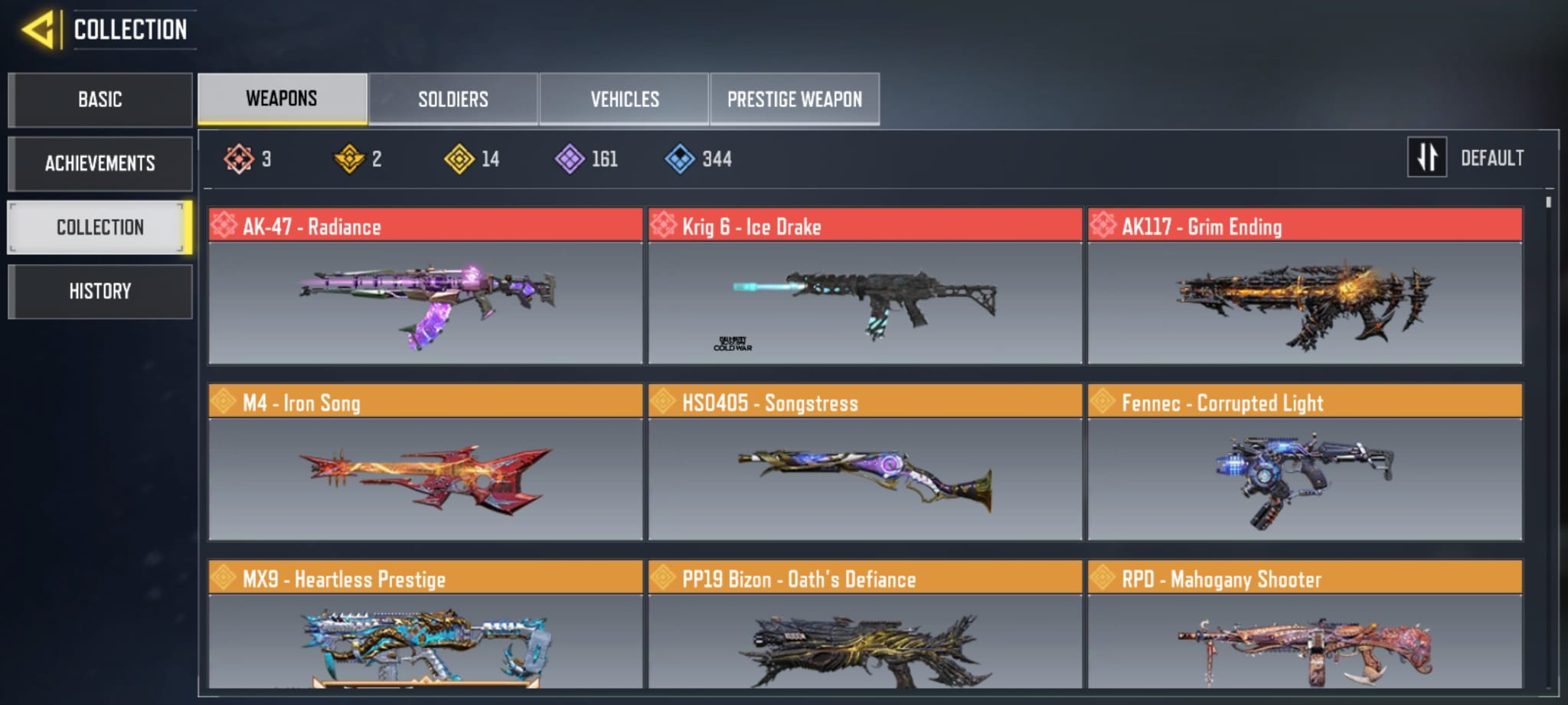This screenshot has width=1568, height=705.
Task: Open the History section
Action: 100,291
